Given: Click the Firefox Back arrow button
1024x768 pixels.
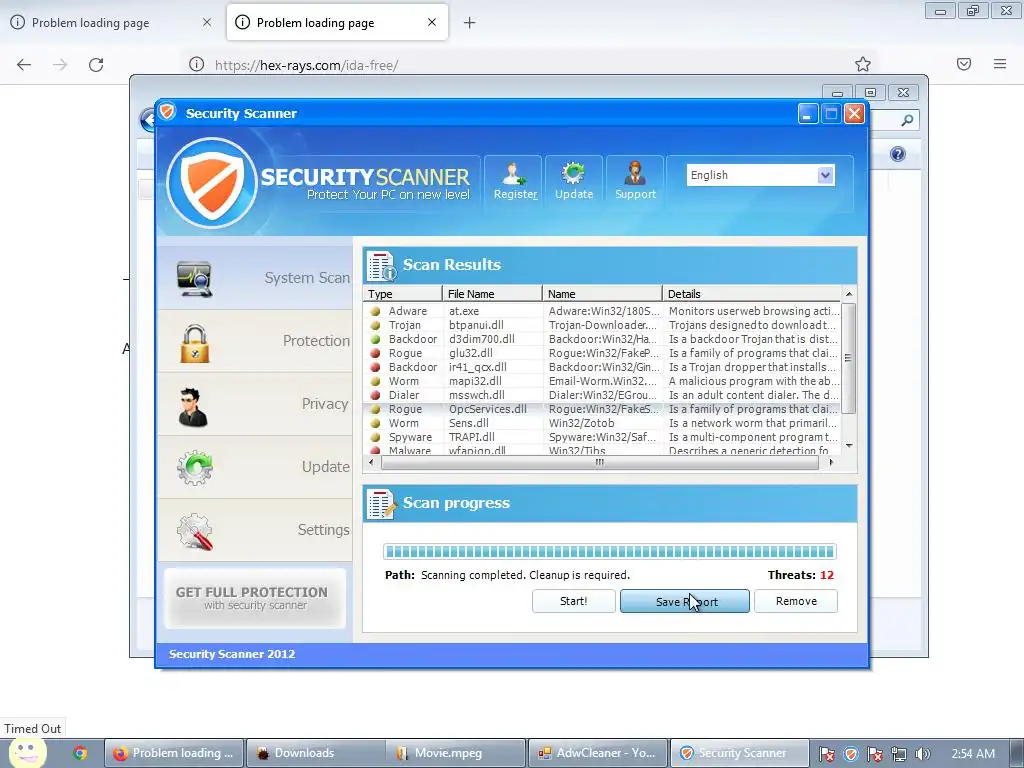Looking at the screenshot, I should click(24, 65).
